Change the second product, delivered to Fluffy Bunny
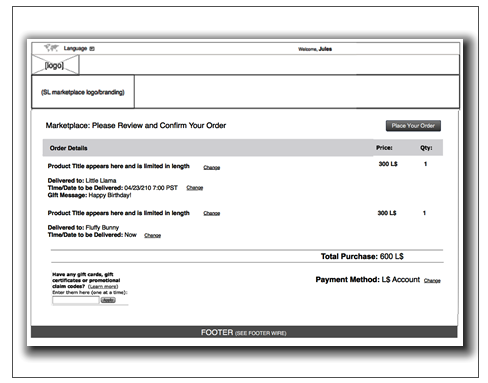The height and width of the screenshot is (383, 488). 212,213
